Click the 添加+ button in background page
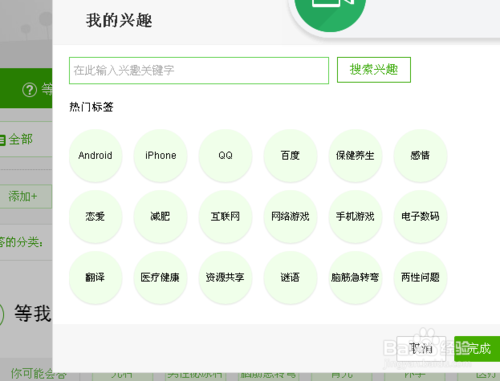 (x=25, y=196)
